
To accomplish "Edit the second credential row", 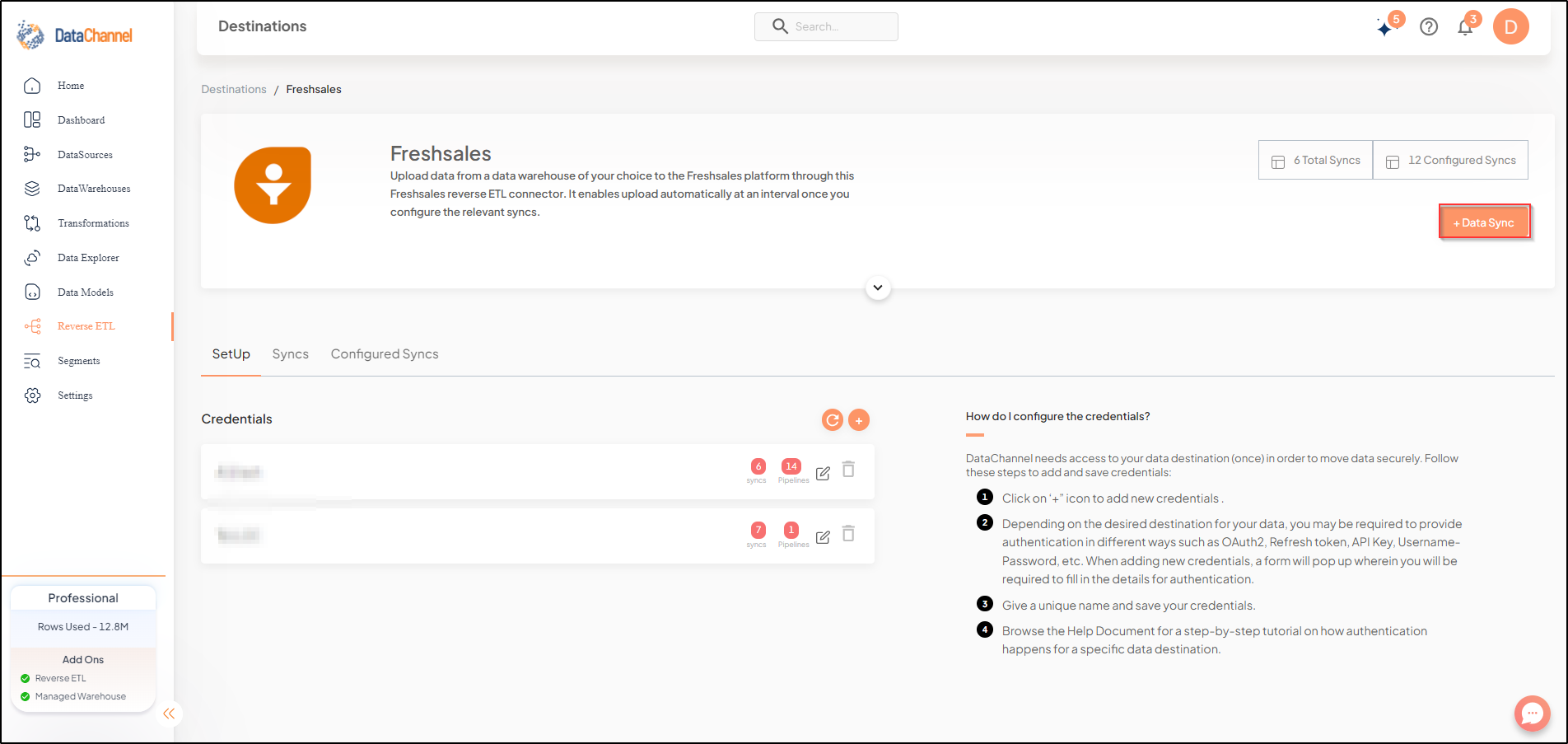I will pyautogui.click(x=823, y=537).
